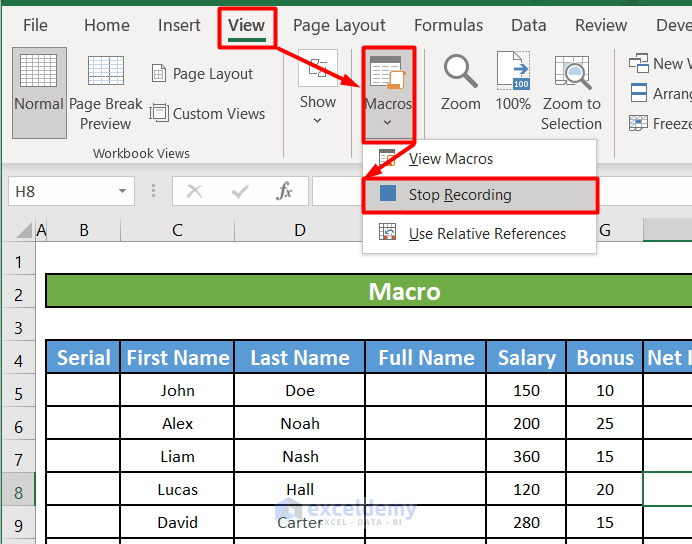Click the Zoom magnifier icon
This screenshot has height=544, width=692.
pos(460,74)
